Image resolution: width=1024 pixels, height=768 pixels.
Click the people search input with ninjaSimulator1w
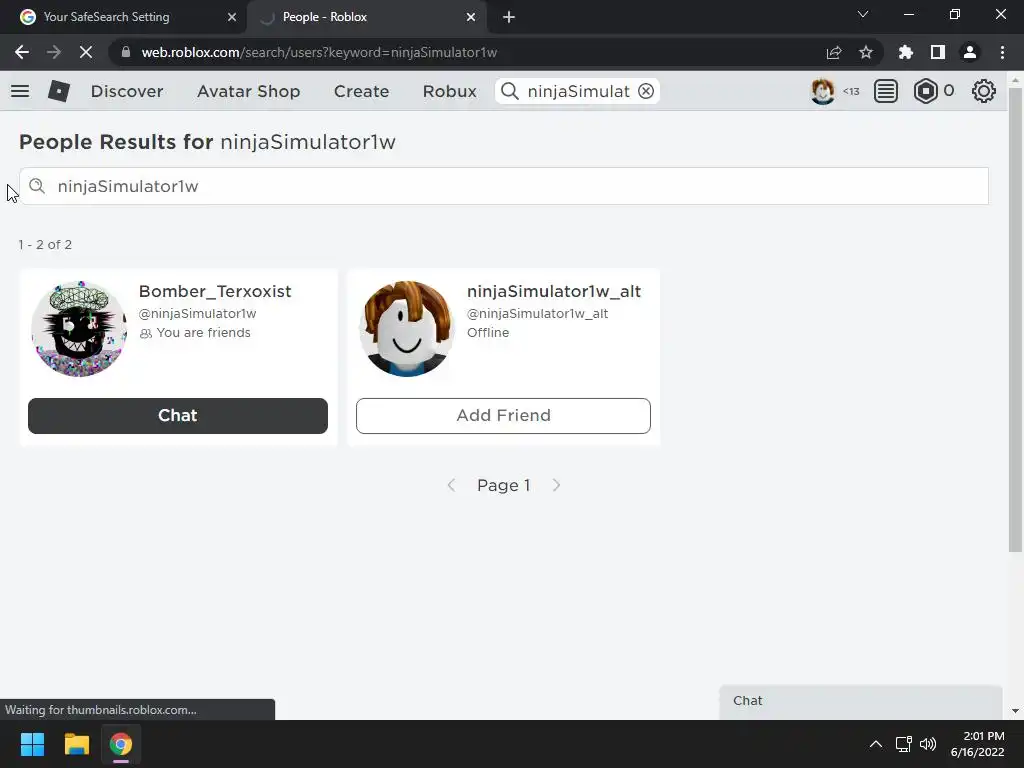[504, 186]
